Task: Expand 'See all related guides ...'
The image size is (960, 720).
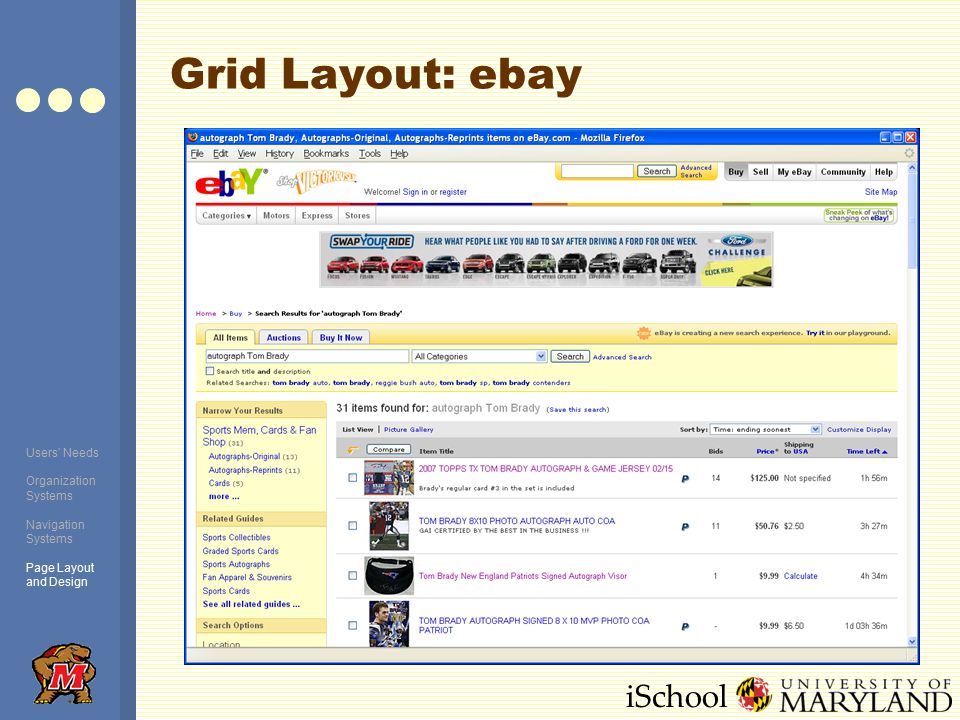Action: [251, 604]
